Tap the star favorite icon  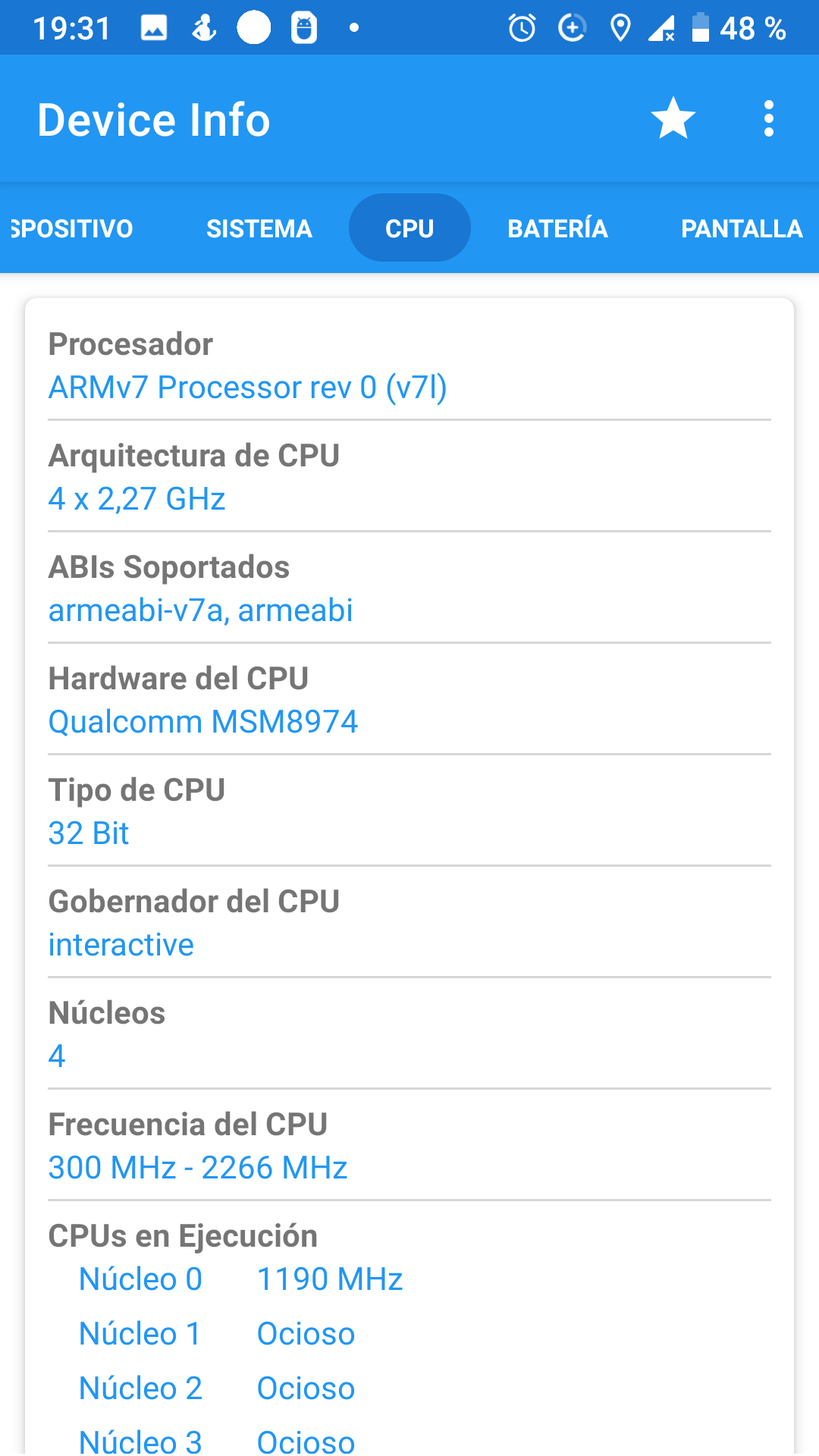pos(673,119)
